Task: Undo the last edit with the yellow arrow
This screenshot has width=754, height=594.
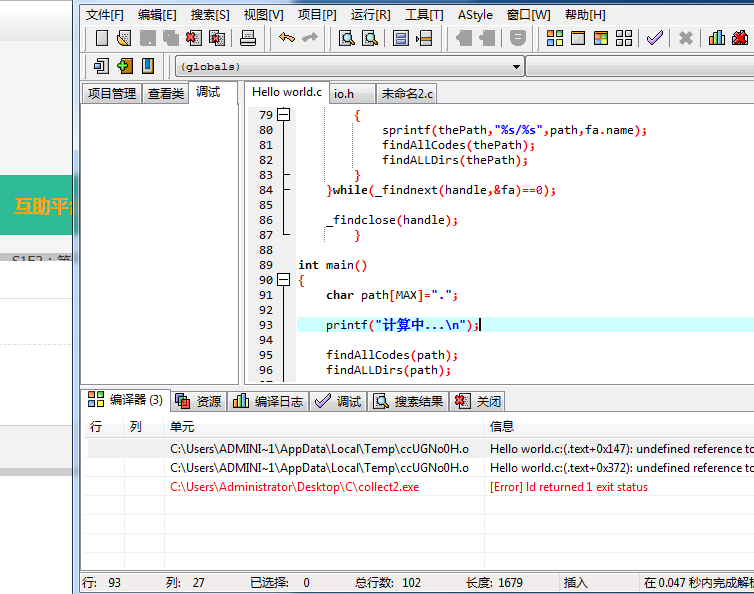Action: click(x=287, y=37)
